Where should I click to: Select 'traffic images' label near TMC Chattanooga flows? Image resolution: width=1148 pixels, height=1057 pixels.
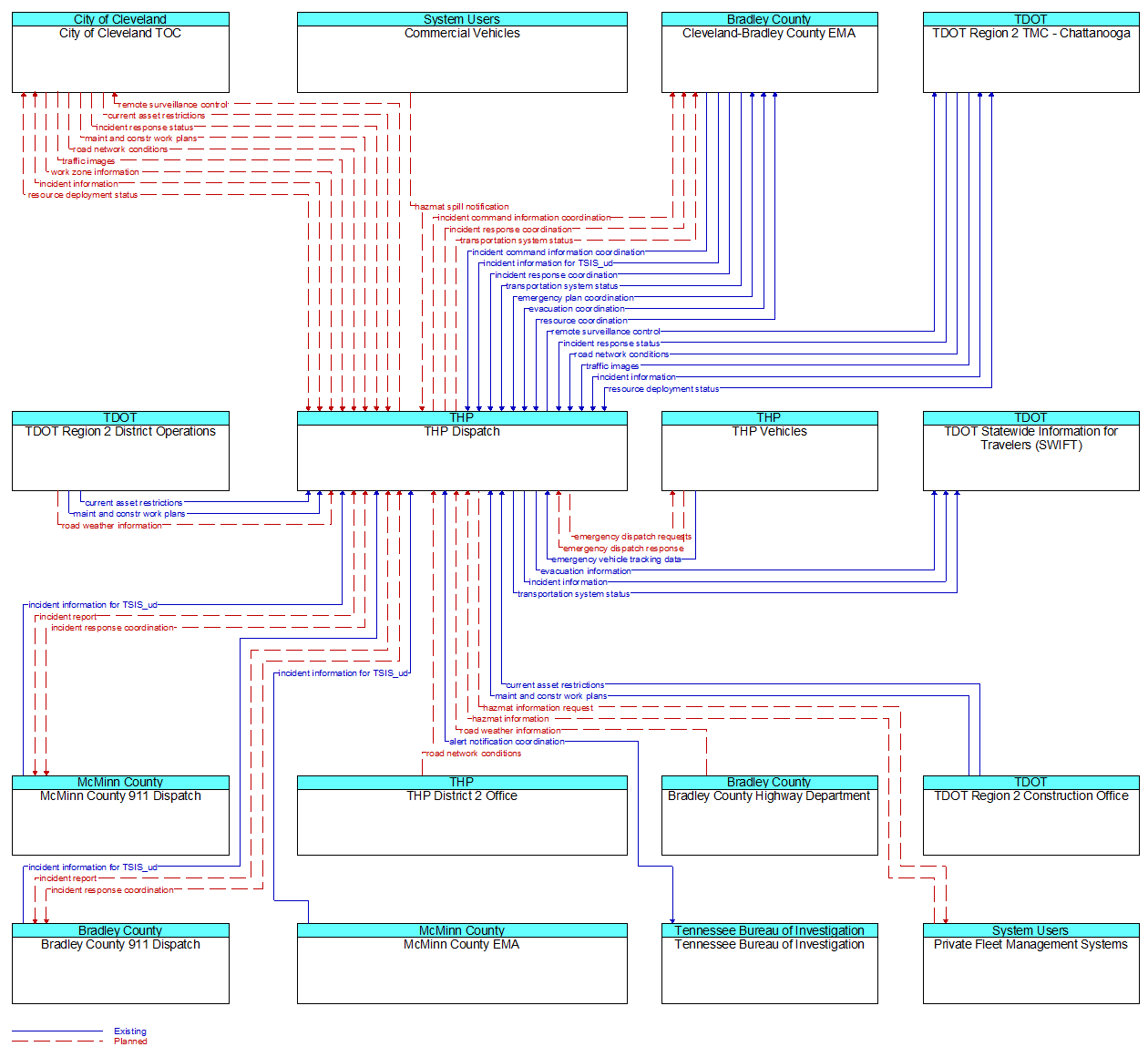pyautogui.click(x=612, y=366)
